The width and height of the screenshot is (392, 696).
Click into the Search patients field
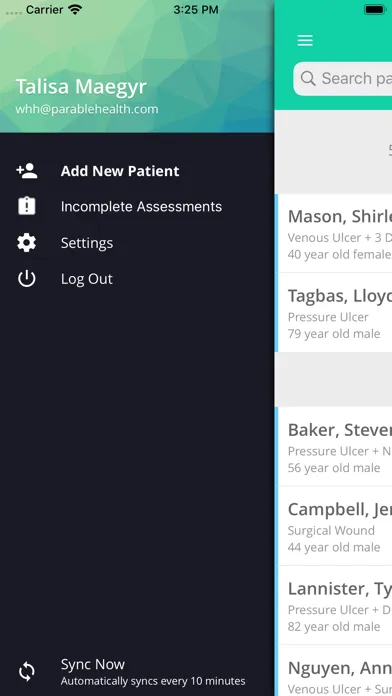click(x=342, y=79)
